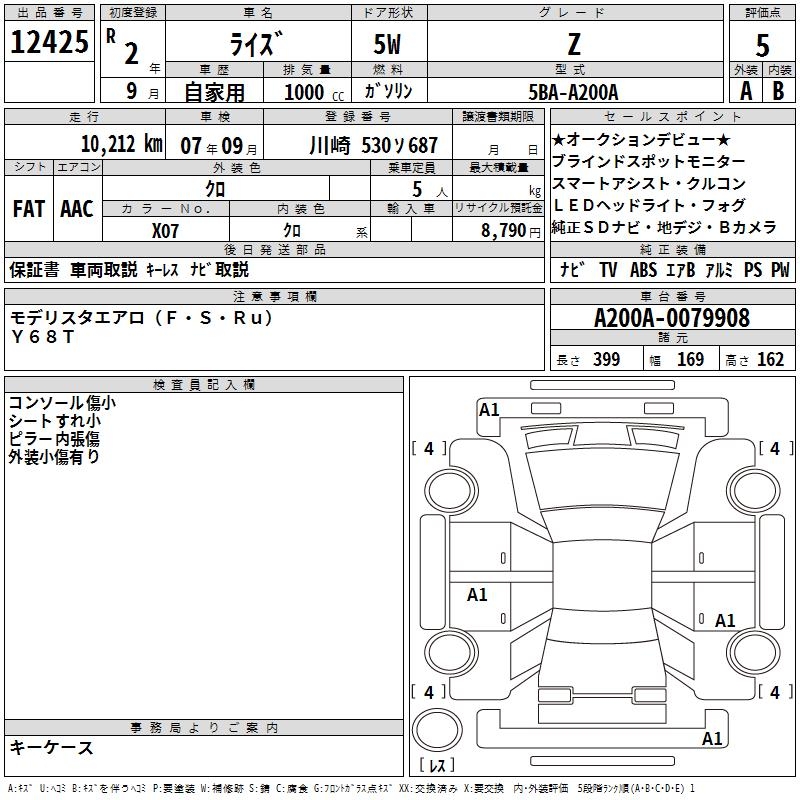The height and width of the screenshot is (800, 800).
Task: Click ＬＥＤヘッドライト・フォグ line
Action: point(649,205)
